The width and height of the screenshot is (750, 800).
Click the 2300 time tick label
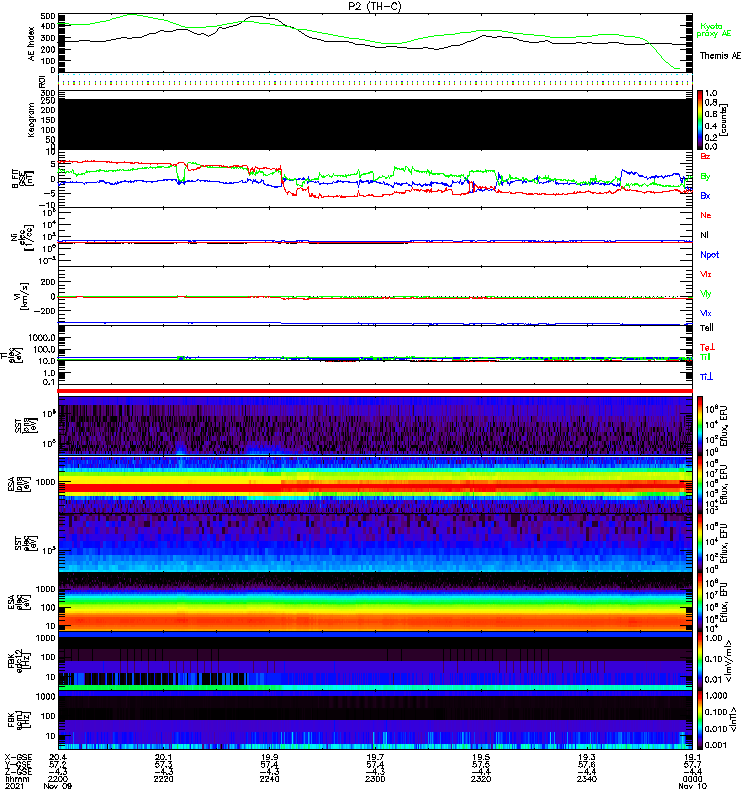pyautogui.click(x=375, y=779)
